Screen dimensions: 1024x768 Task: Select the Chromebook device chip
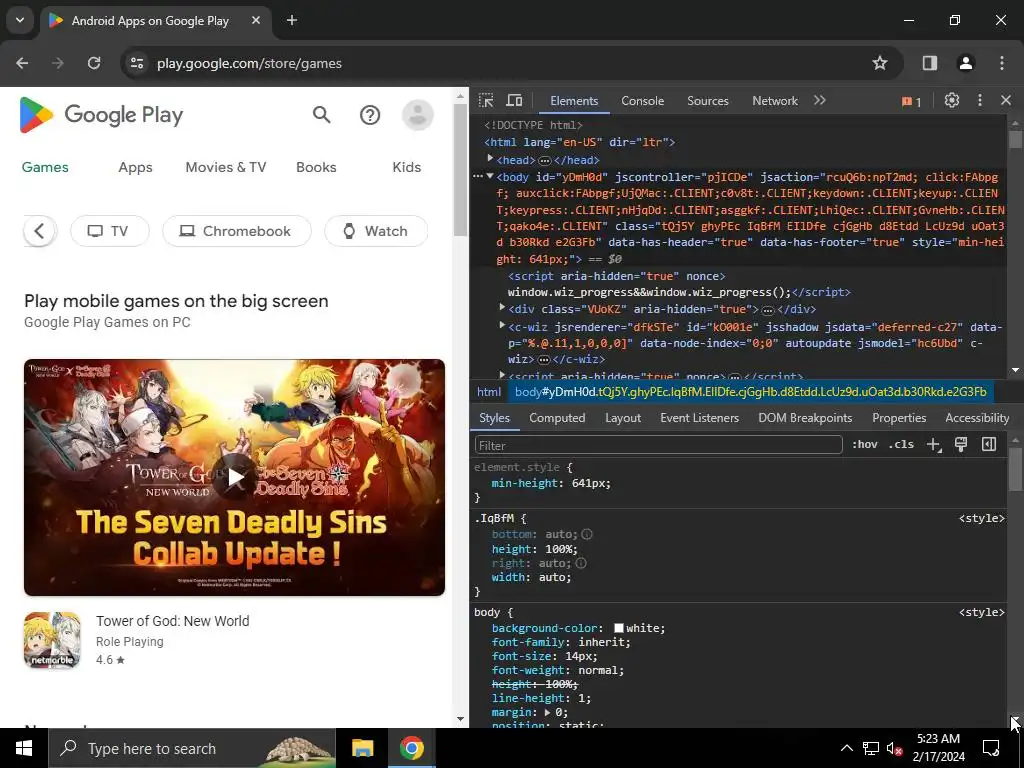[236, 231]
